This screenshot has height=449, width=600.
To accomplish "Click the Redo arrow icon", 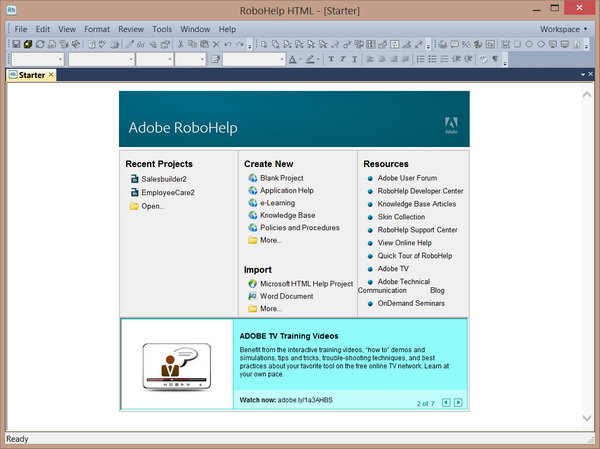I will tap(240, 44).
